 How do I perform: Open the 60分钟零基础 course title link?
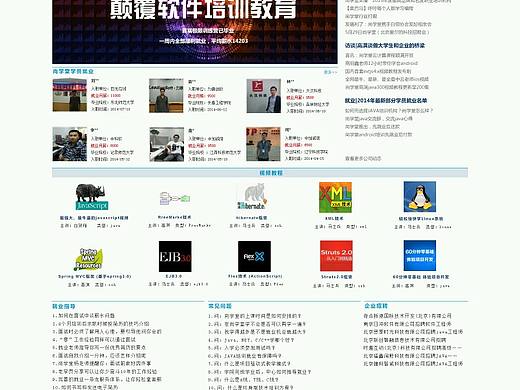421,277
